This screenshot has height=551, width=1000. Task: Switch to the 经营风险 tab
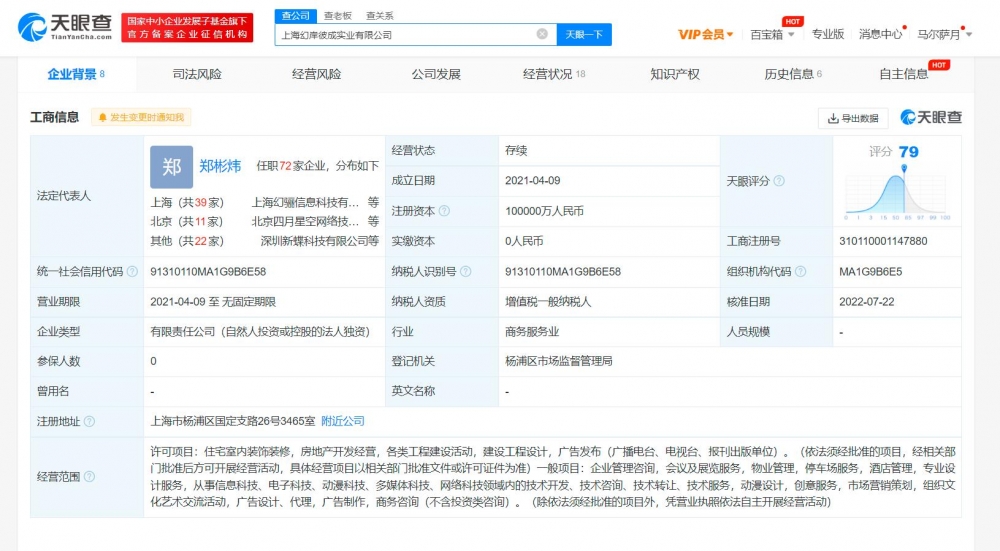pyautogui.click(x=316, y=74)
